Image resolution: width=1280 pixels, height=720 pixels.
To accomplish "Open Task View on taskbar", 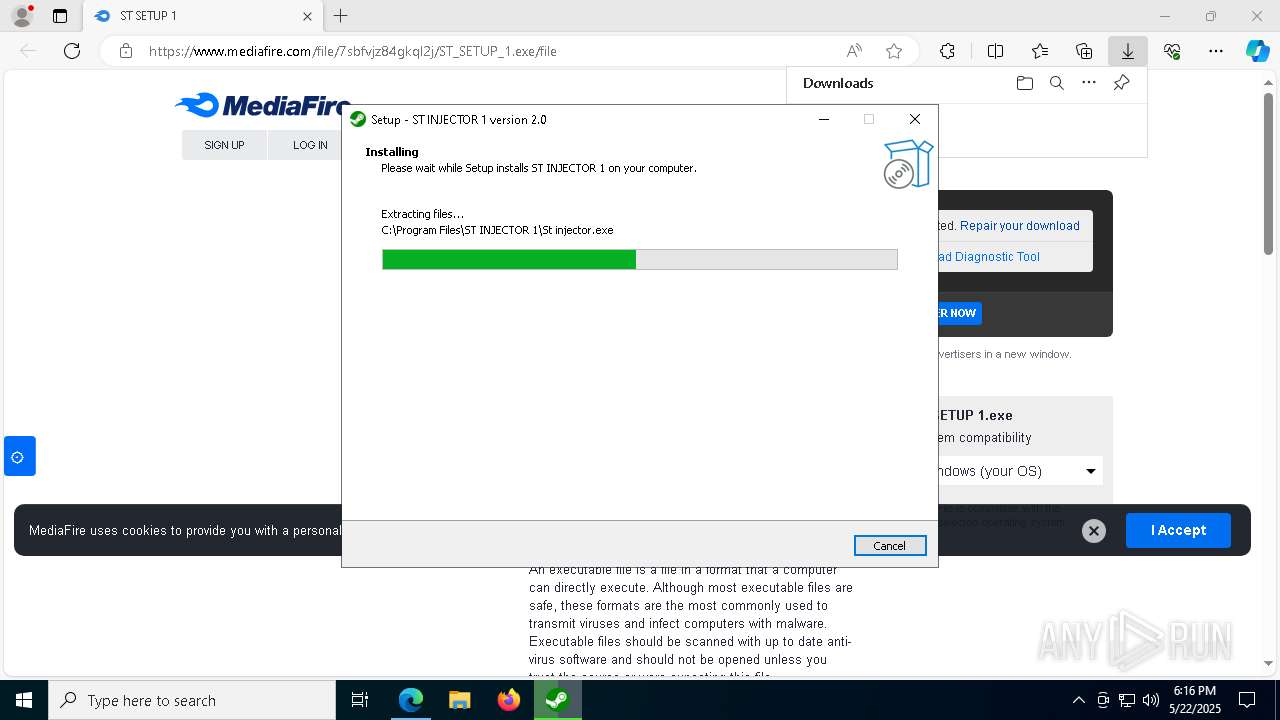I will 360,700.
